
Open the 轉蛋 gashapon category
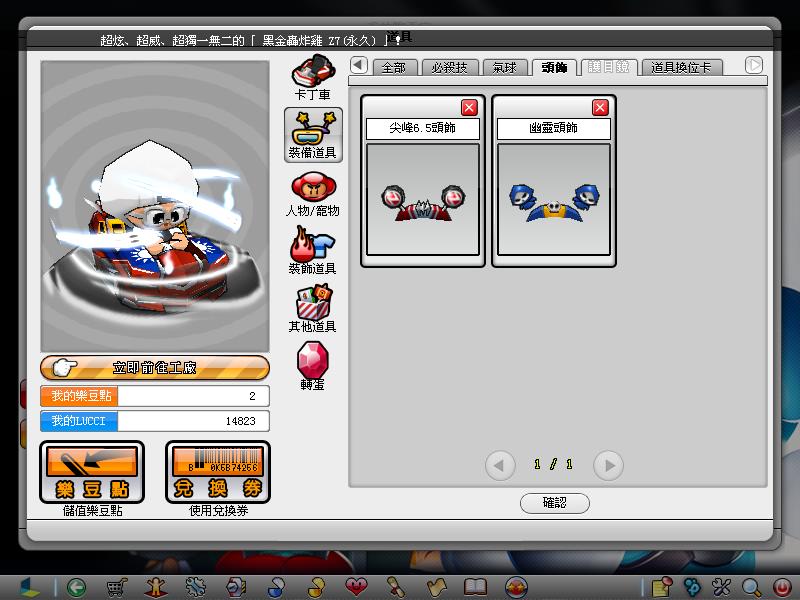coord(312,366)
